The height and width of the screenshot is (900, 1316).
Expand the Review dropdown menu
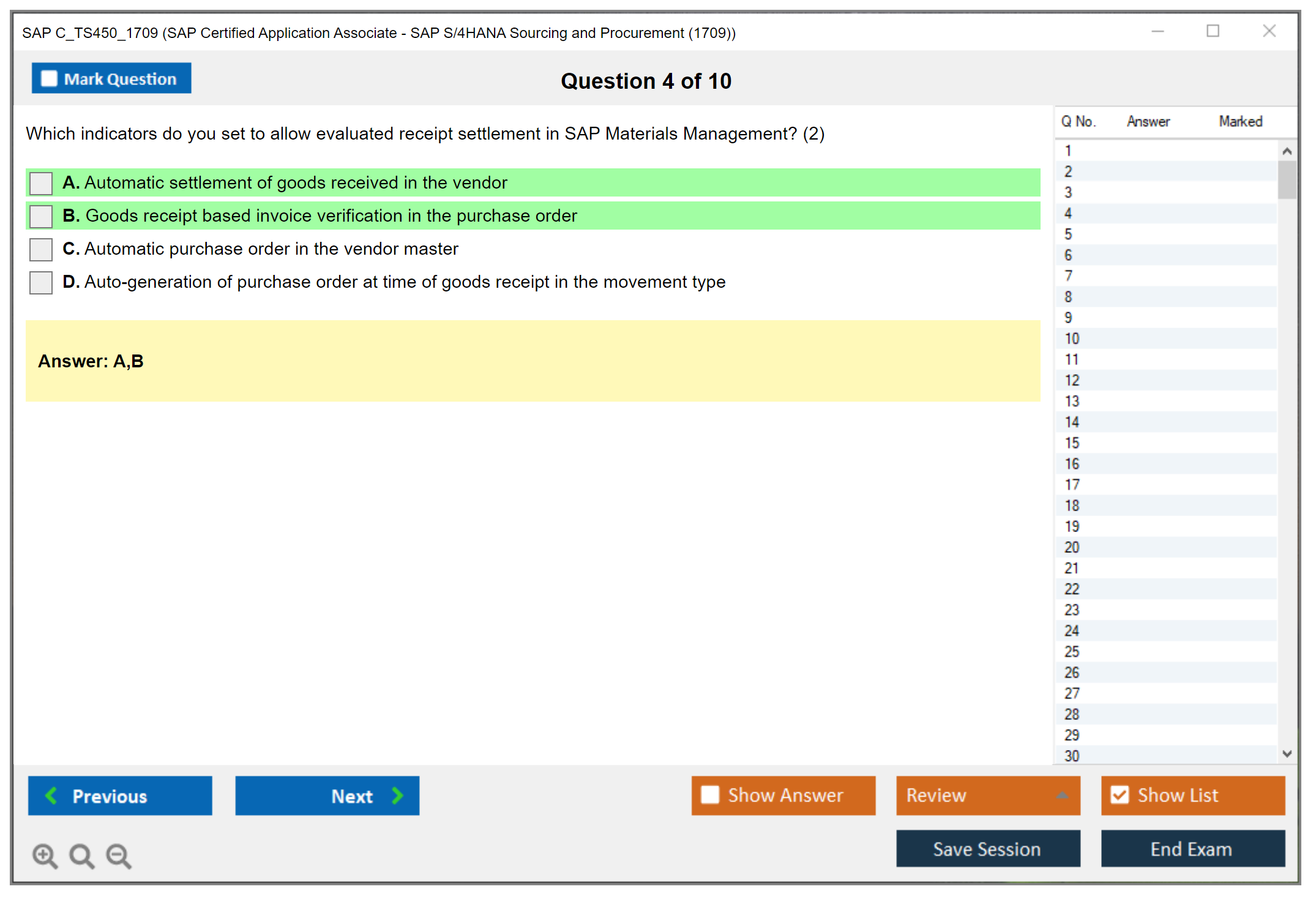(1062, 795)
